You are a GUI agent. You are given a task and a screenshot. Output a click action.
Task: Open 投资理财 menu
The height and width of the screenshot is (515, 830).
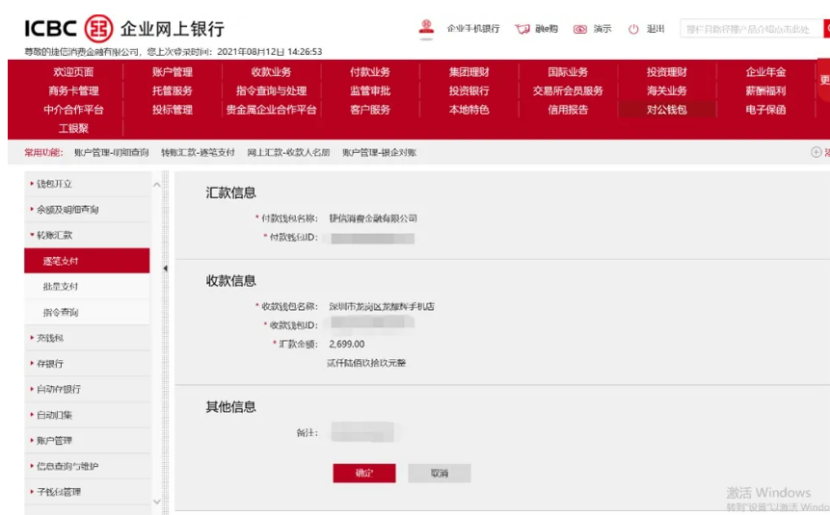tap(667, 72)
